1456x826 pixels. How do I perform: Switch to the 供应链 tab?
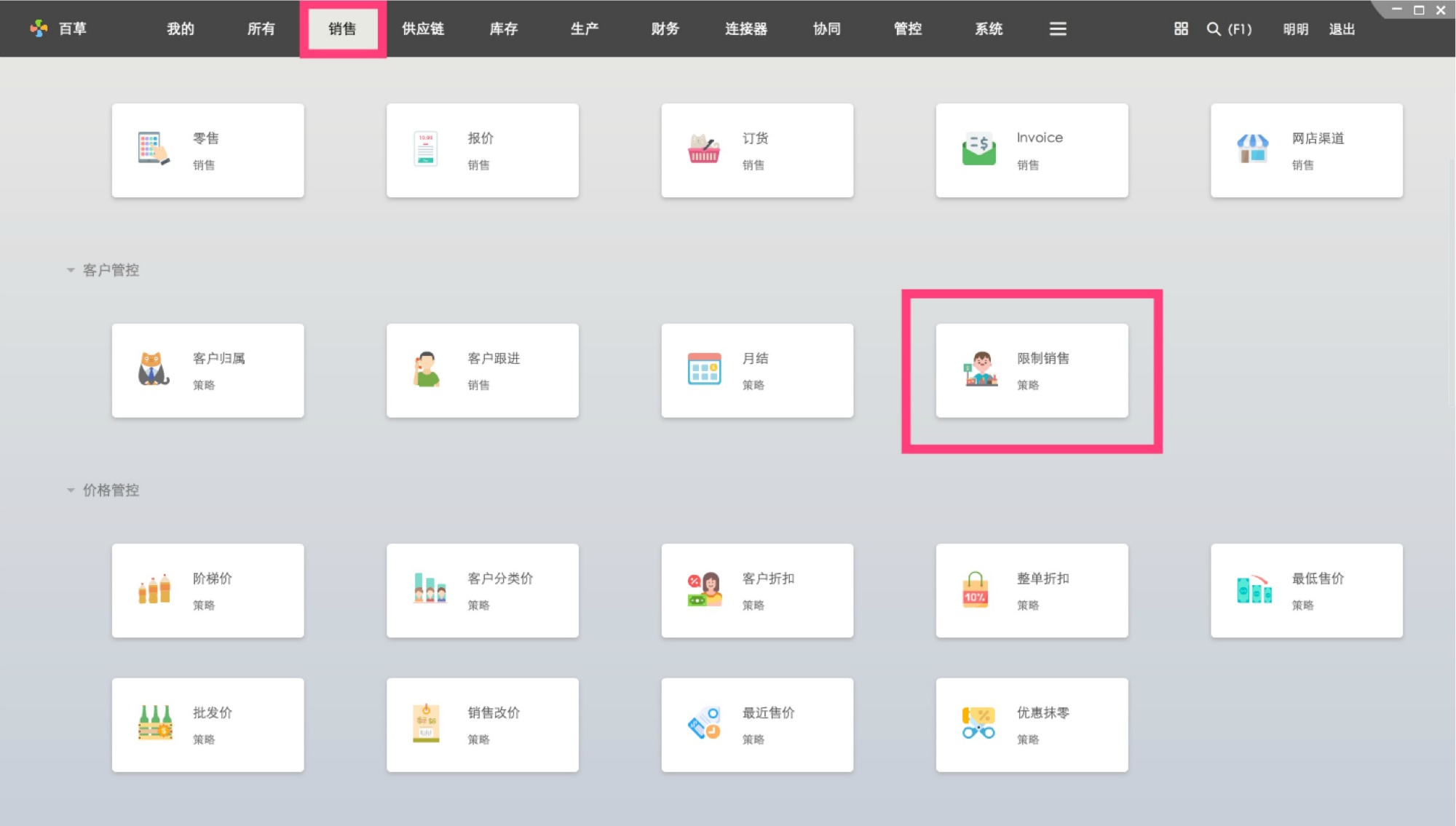pyautogui.click(x=423, y=29)
